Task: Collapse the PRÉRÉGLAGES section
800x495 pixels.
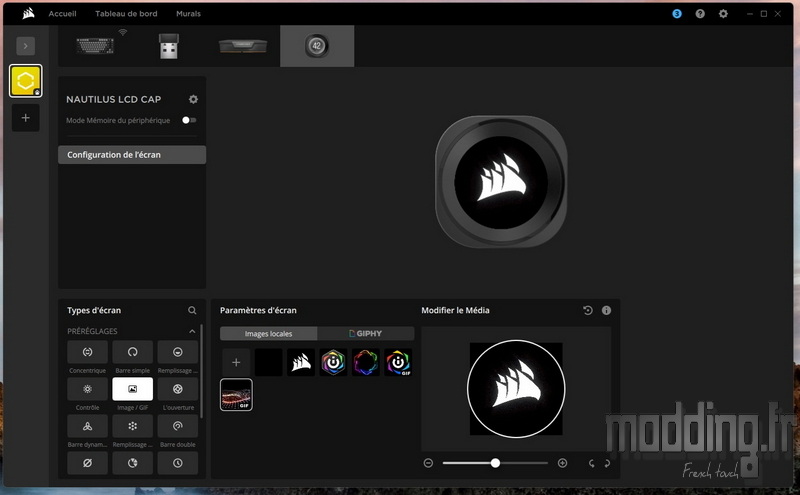Action: tap(192, 331)
